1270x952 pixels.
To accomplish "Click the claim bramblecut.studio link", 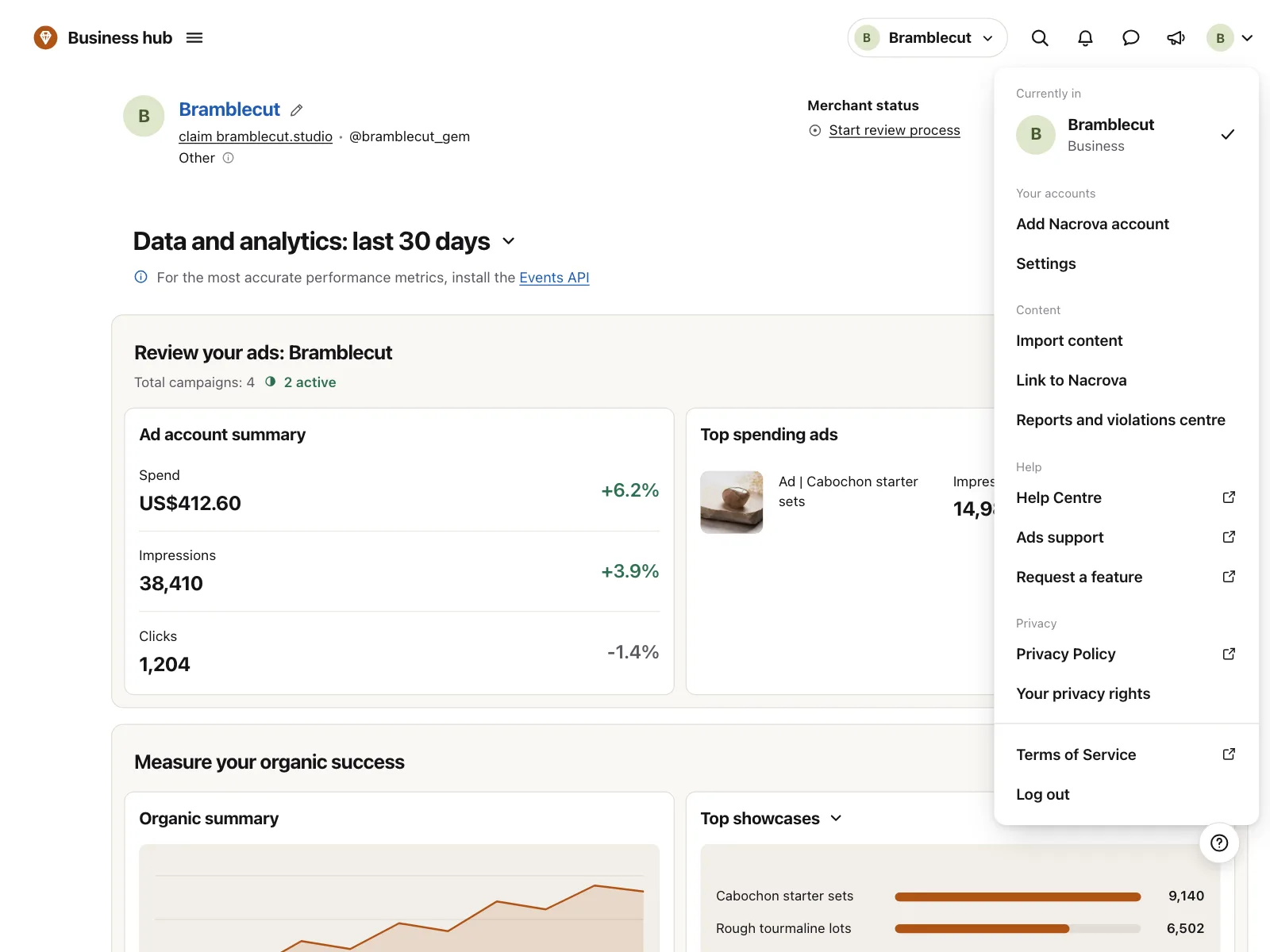I will pyautogui.click(x=256, y=136).
